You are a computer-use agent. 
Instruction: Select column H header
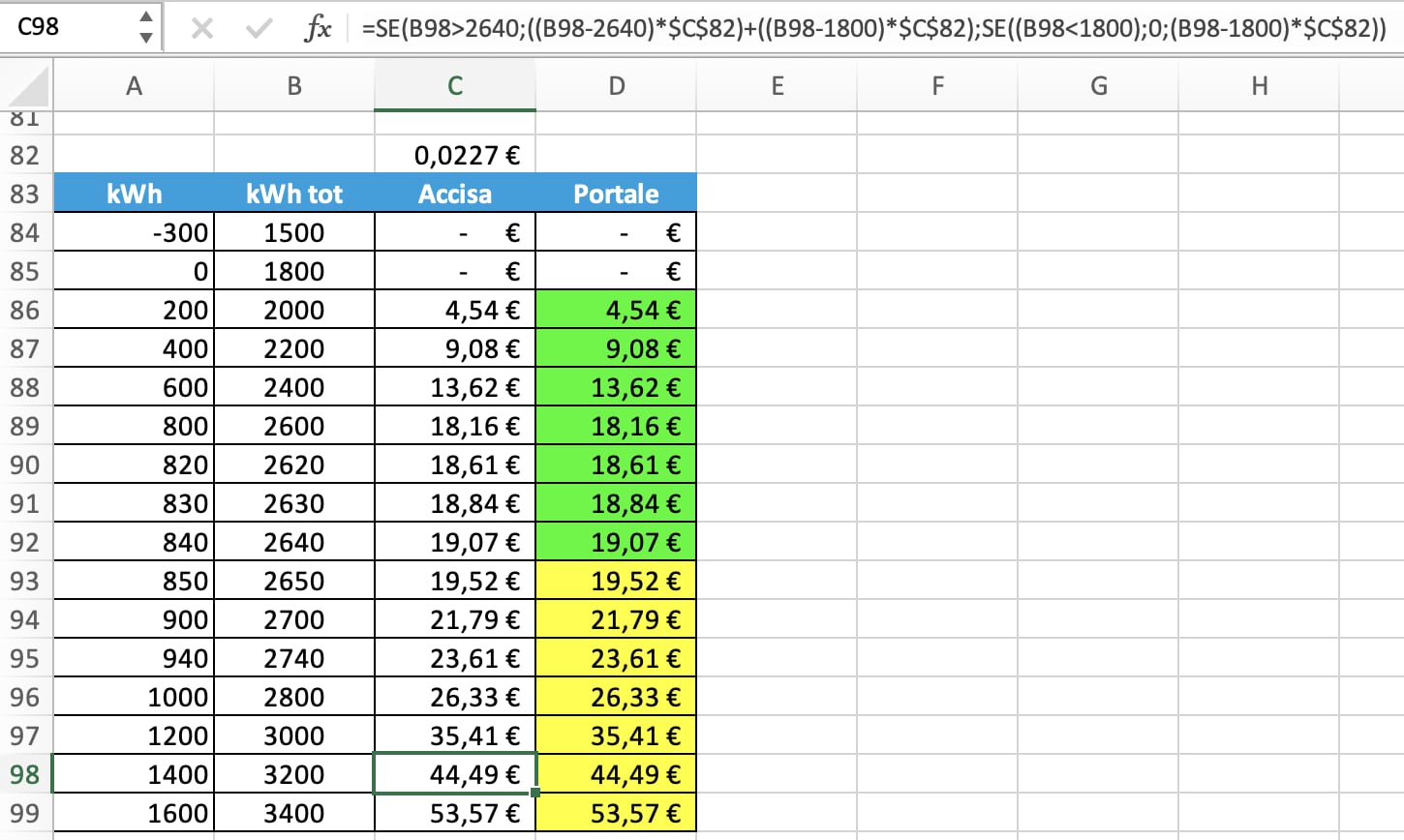tap(1259, 86)
